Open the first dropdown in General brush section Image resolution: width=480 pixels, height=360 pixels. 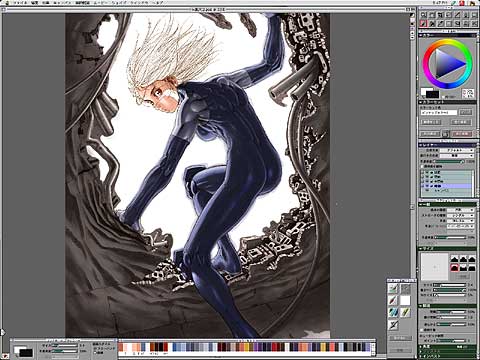(460, 210)
